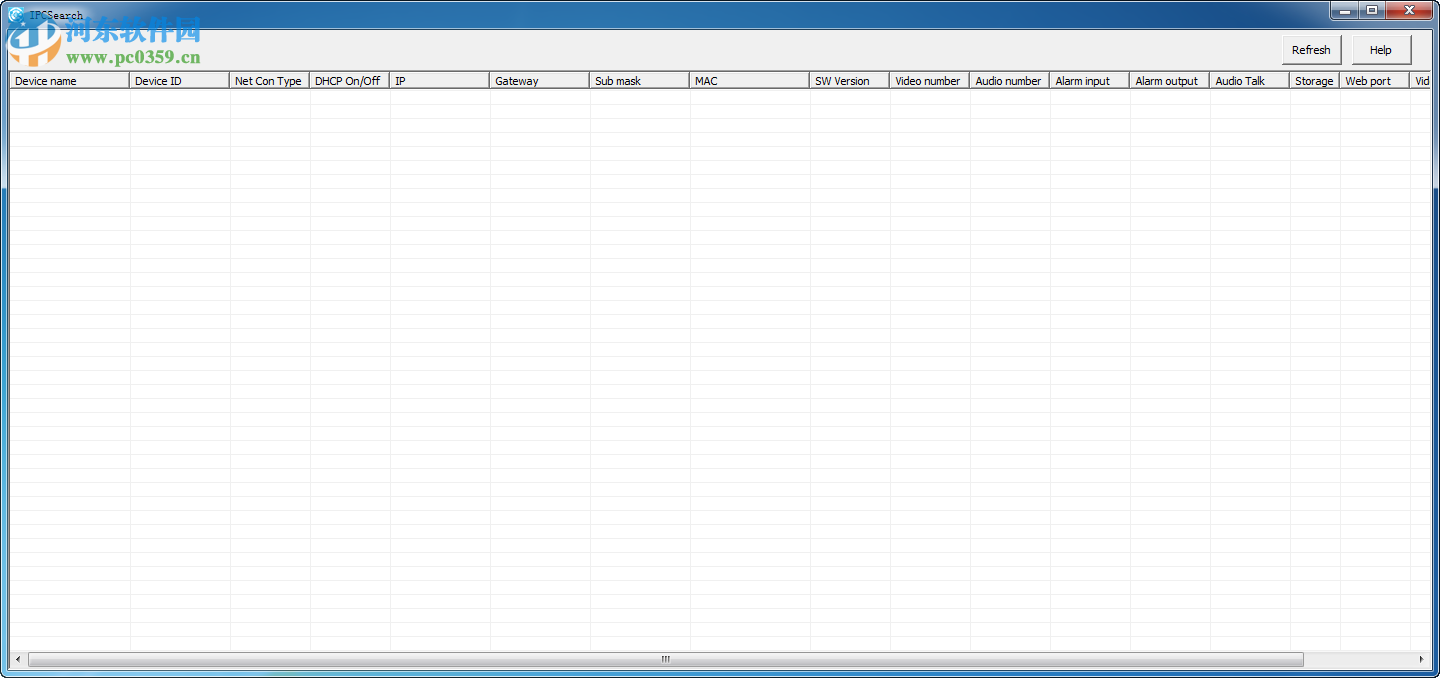This screenshot has width=1440, height=678.
Task: Click the Alarm input column header
Action: (1090, 81)
